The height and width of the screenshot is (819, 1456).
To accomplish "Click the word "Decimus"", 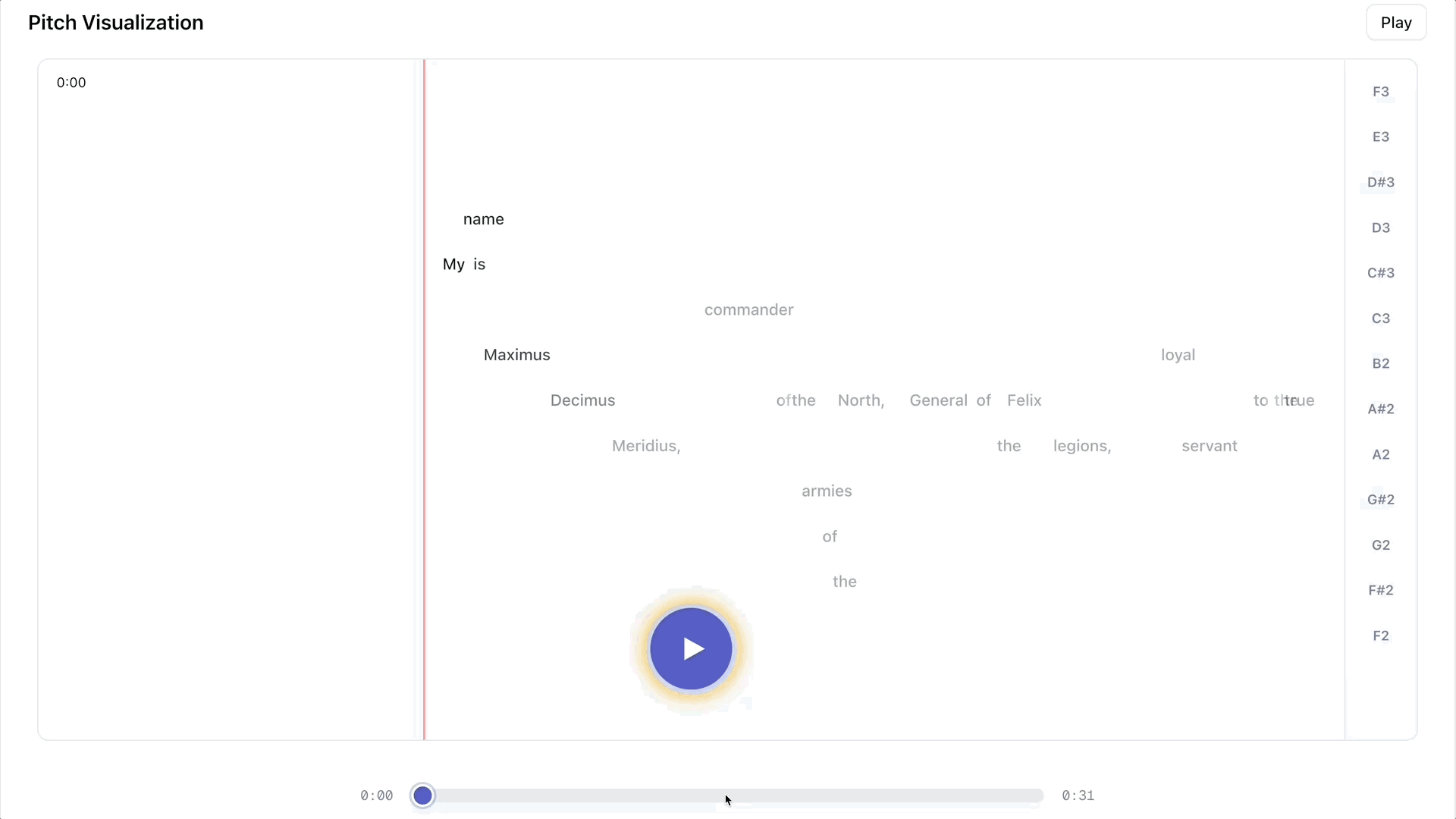I will point(583,400).
